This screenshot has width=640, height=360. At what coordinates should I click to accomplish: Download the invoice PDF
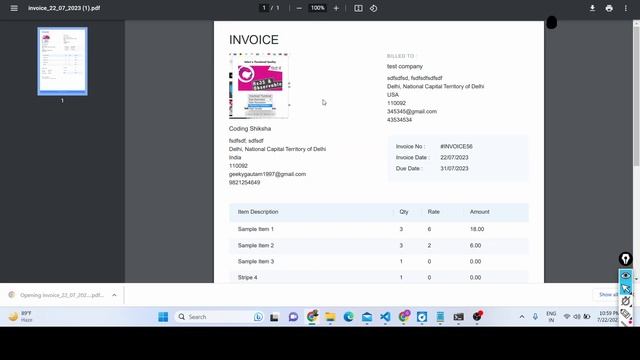pyautogui.click(x=592, y=8)
